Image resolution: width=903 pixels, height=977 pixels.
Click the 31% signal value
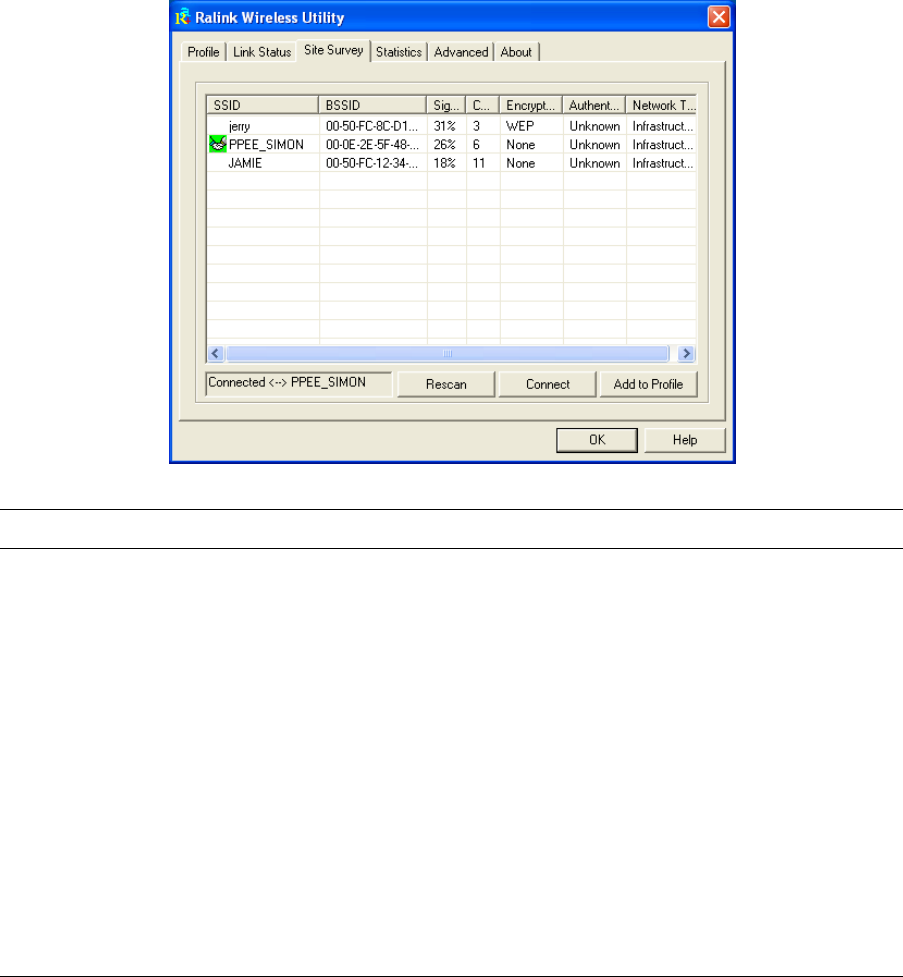click(444, 126)
